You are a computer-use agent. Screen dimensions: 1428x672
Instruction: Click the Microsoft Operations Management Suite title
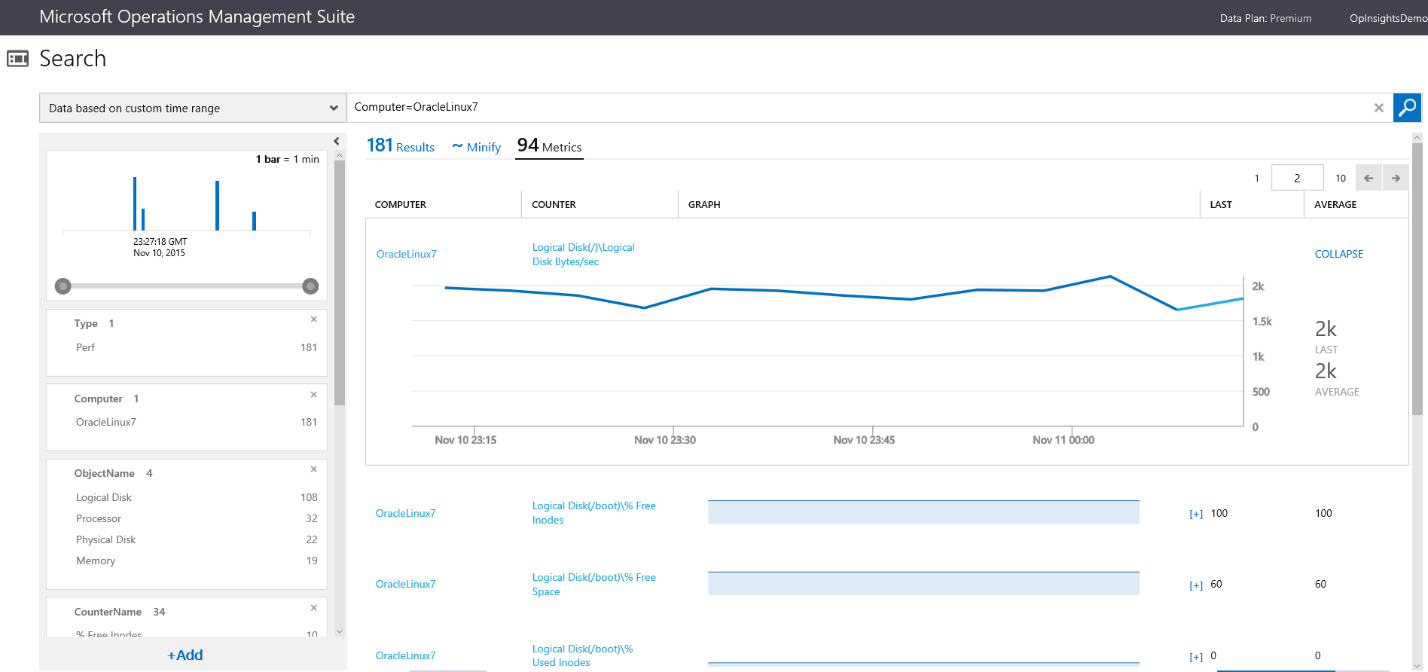tap(197, 17)
